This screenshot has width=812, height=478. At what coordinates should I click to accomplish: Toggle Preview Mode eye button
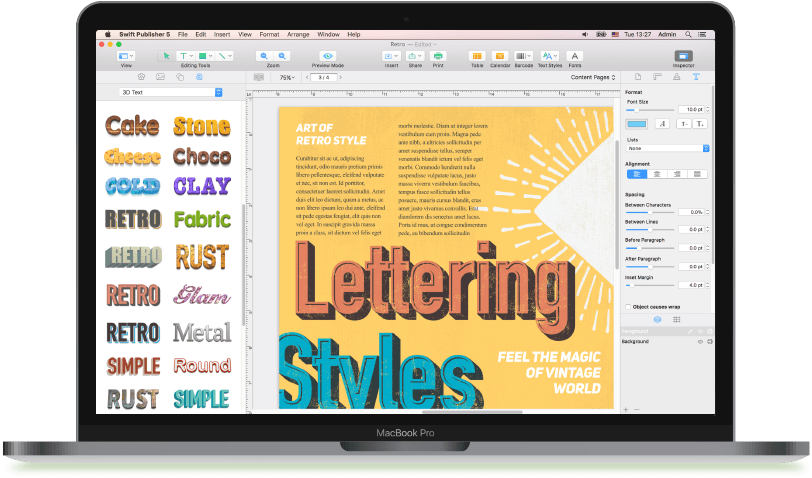[x=328, y=56]
